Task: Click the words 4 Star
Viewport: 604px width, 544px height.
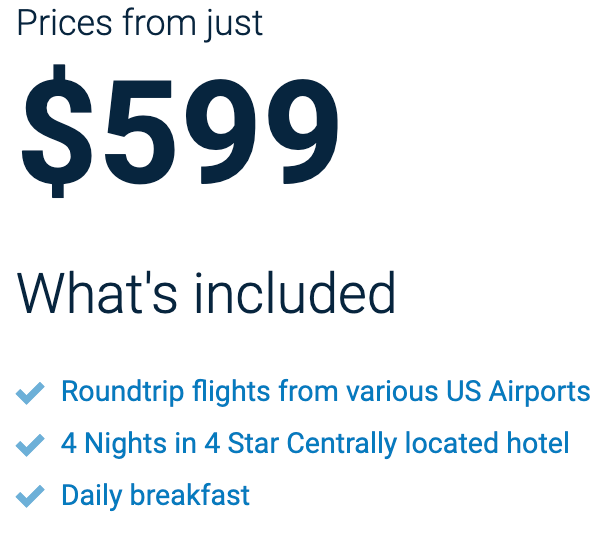Action: [x=242, y=443]
